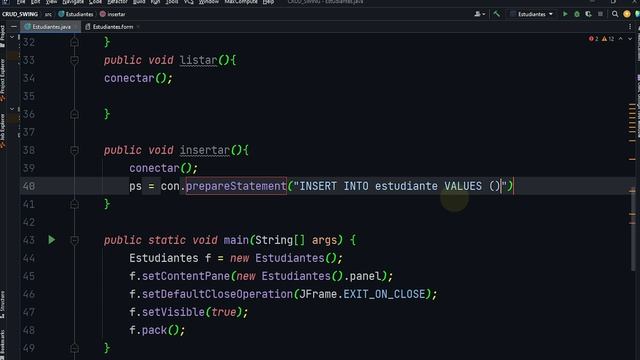Click the highlighted prepareStatement call
This screenshot has height=360, width=640.
pyautogui.click(x=236, y=186)
